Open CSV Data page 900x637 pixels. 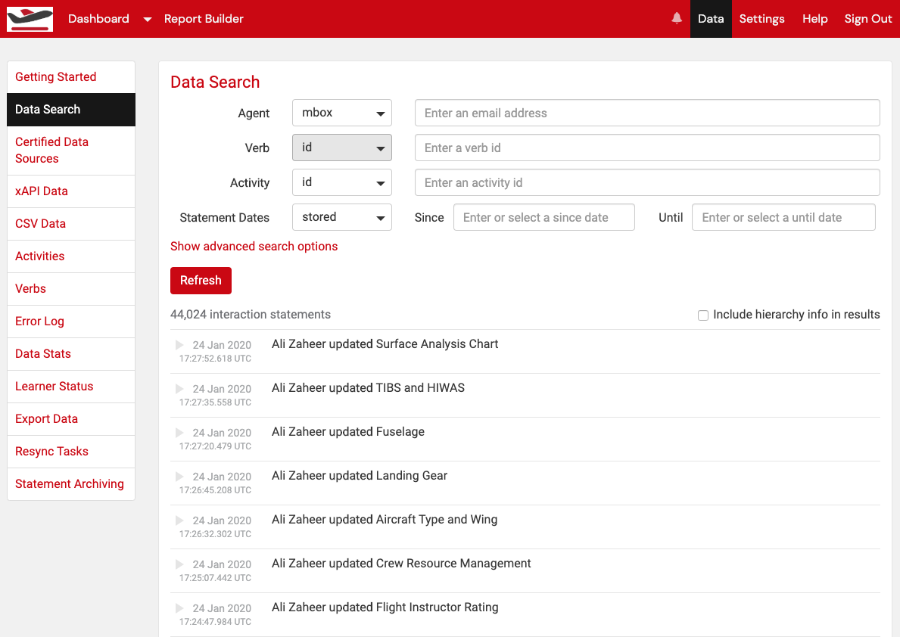71,224
